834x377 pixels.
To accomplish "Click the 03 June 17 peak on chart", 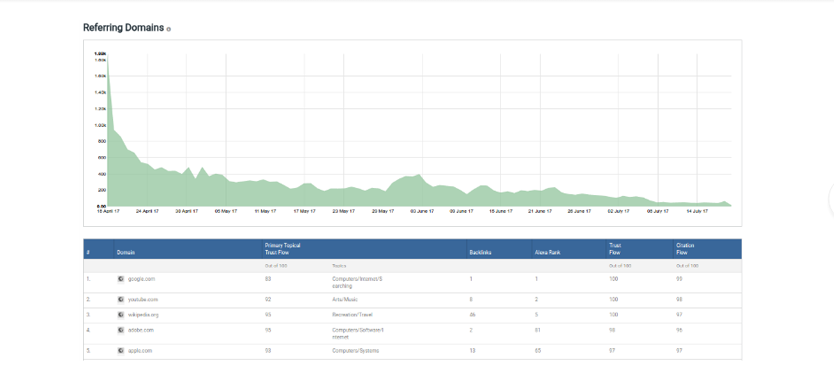I will pos(420,174).
